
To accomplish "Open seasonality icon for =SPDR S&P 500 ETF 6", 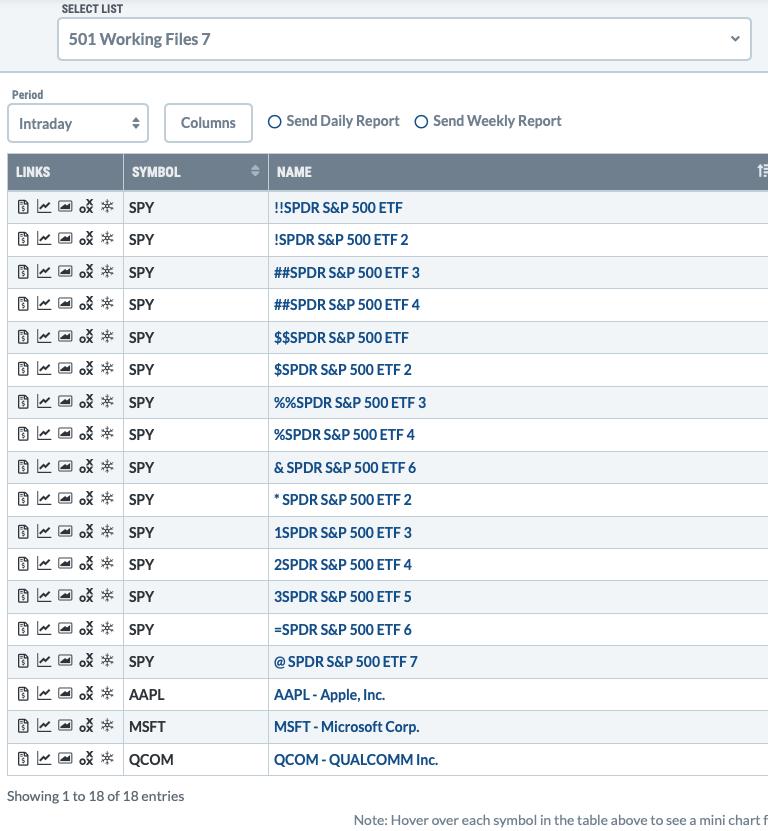I will (x=107, y=629).
